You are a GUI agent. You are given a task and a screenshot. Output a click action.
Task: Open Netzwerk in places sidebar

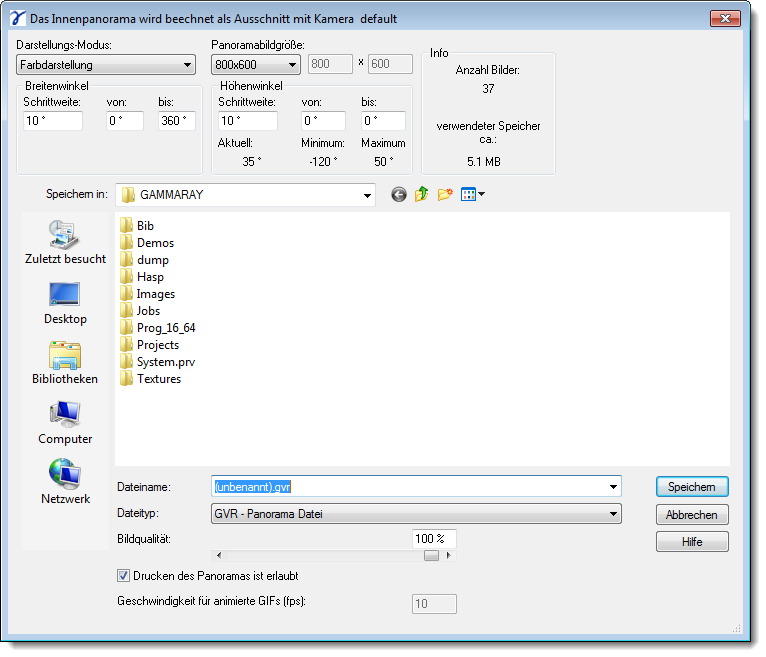65,483
